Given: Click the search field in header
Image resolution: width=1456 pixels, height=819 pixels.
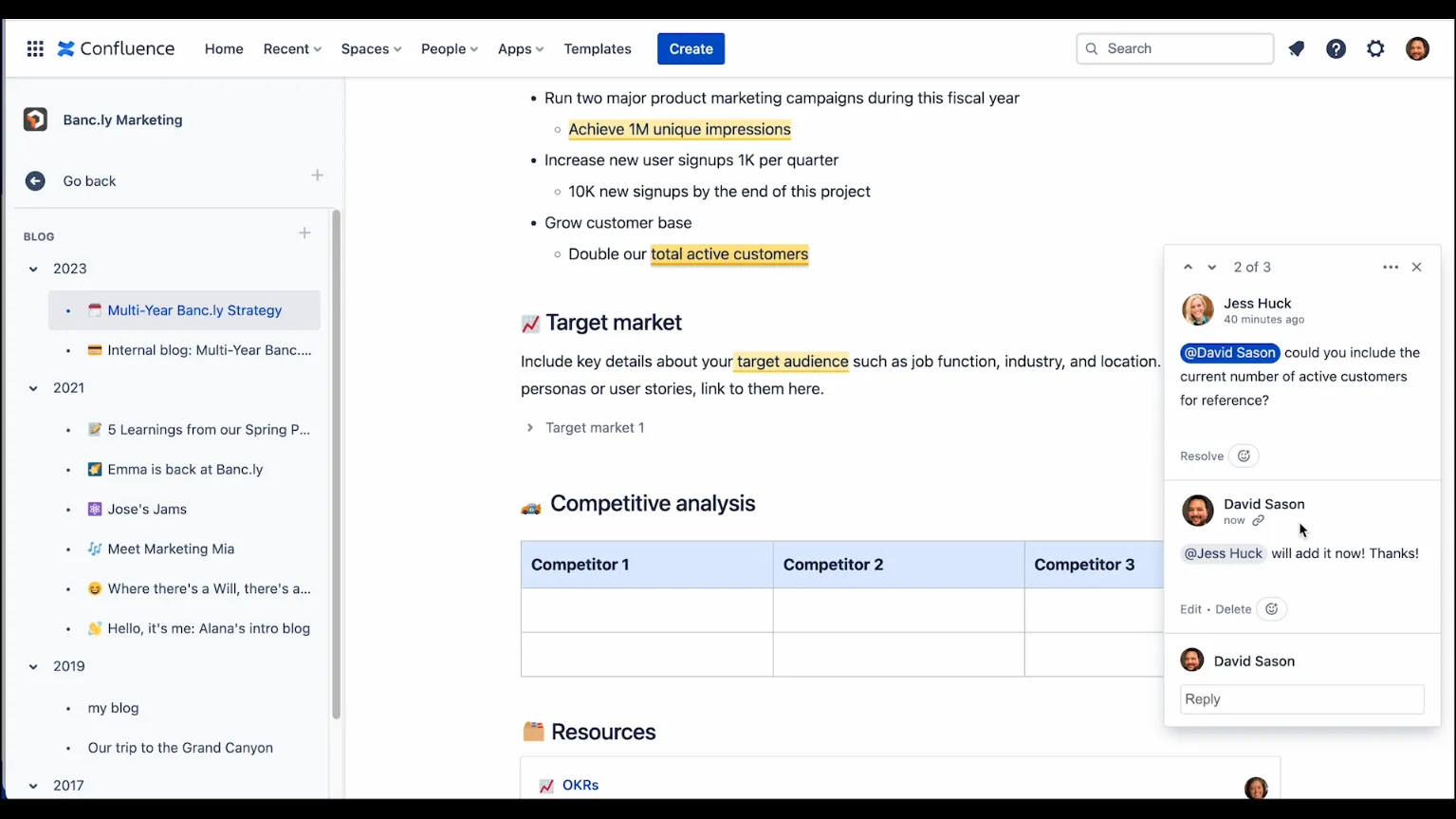Looking at the screenshot, I should (1174, 48).
